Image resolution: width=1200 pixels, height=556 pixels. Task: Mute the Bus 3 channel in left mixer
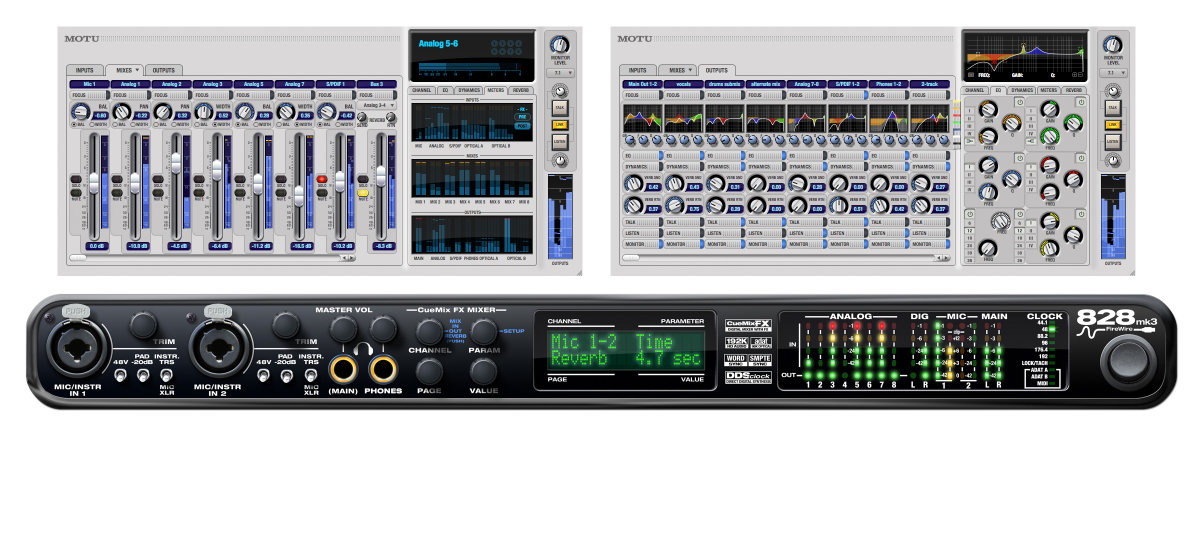point(363,192)
